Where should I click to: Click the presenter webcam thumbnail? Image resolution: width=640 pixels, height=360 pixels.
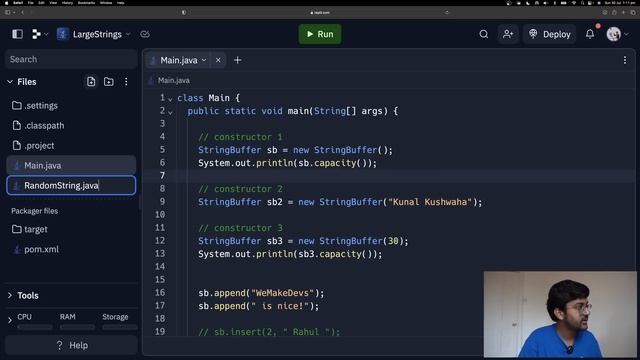tap(560, 314)
